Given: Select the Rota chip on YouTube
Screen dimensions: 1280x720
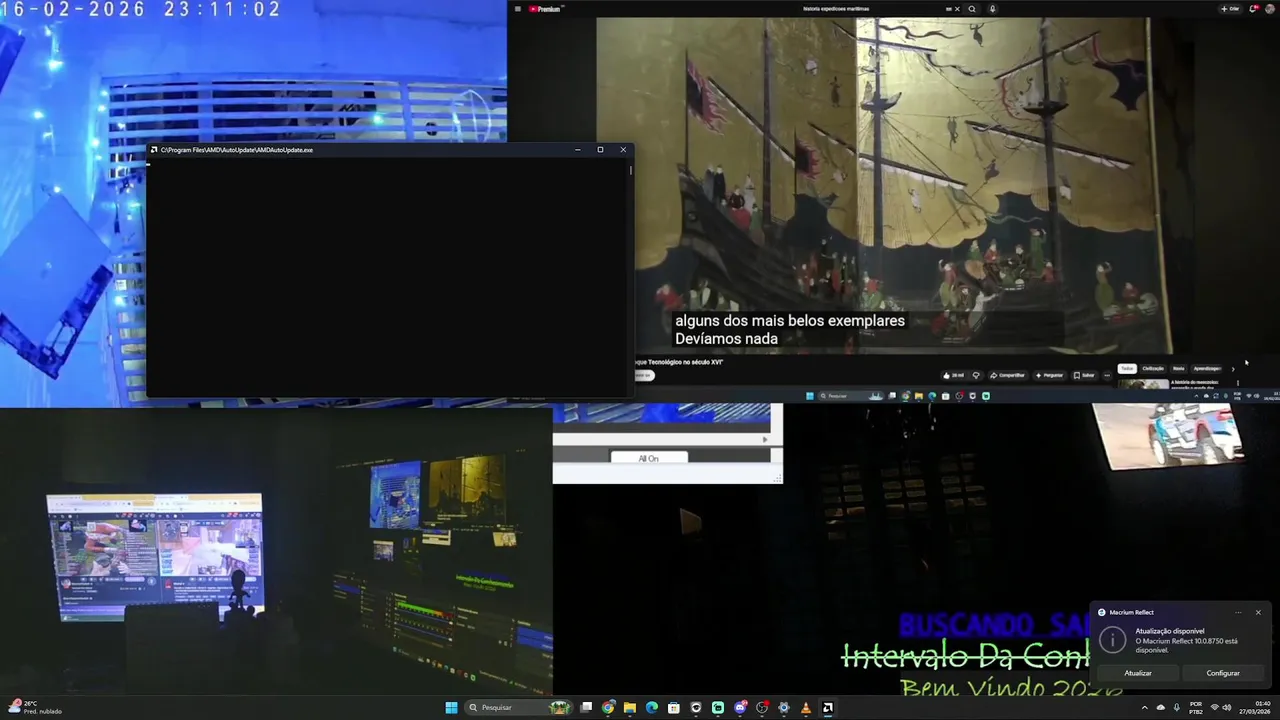Looking at the screenshot, I should click(1179, 369).
